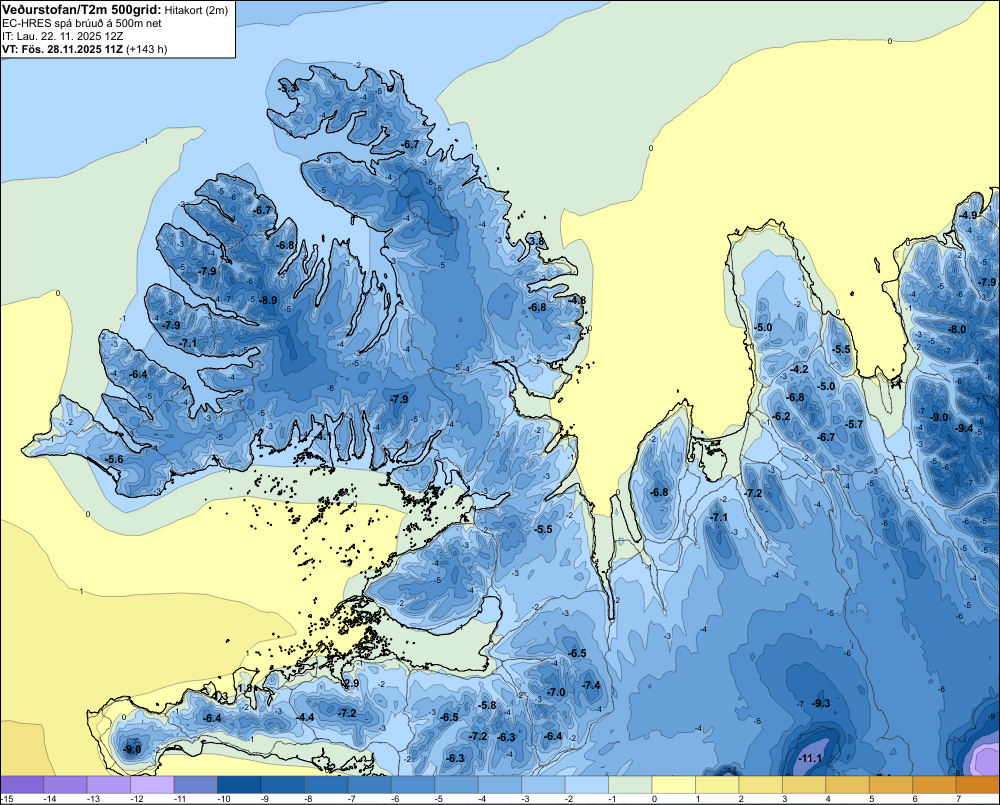The height and width of the screenshot is (805, 1000).
Task: Click the '2.9' temperature value on the map
Action: [x=351, y=683]
